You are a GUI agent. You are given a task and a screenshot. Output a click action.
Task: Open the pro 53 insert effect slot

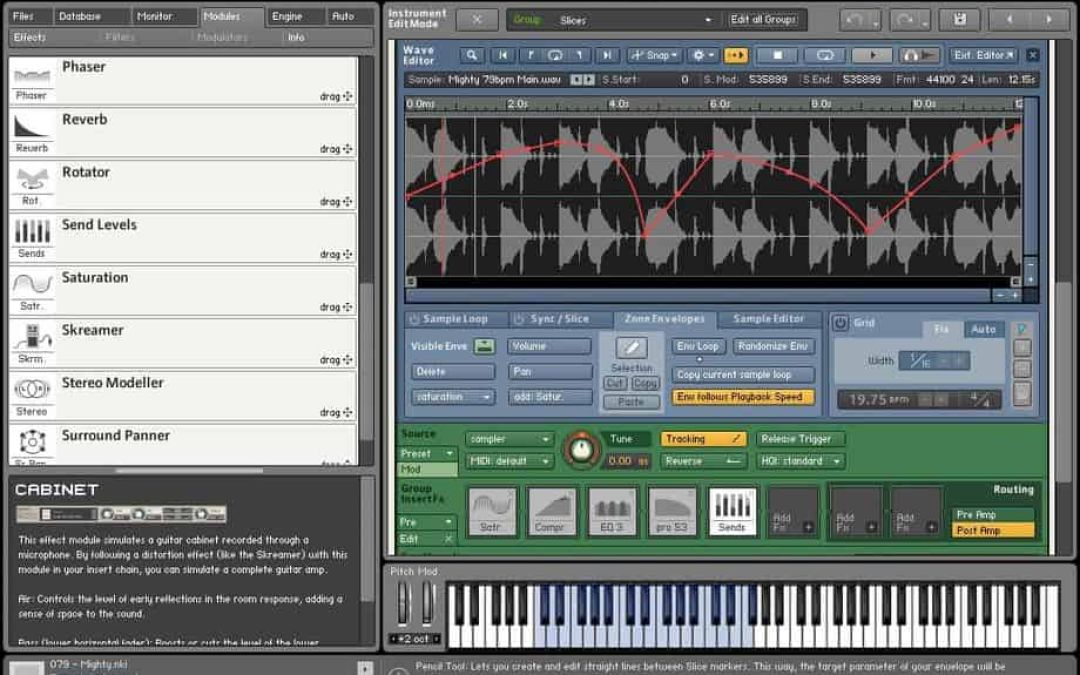(672, 511)
